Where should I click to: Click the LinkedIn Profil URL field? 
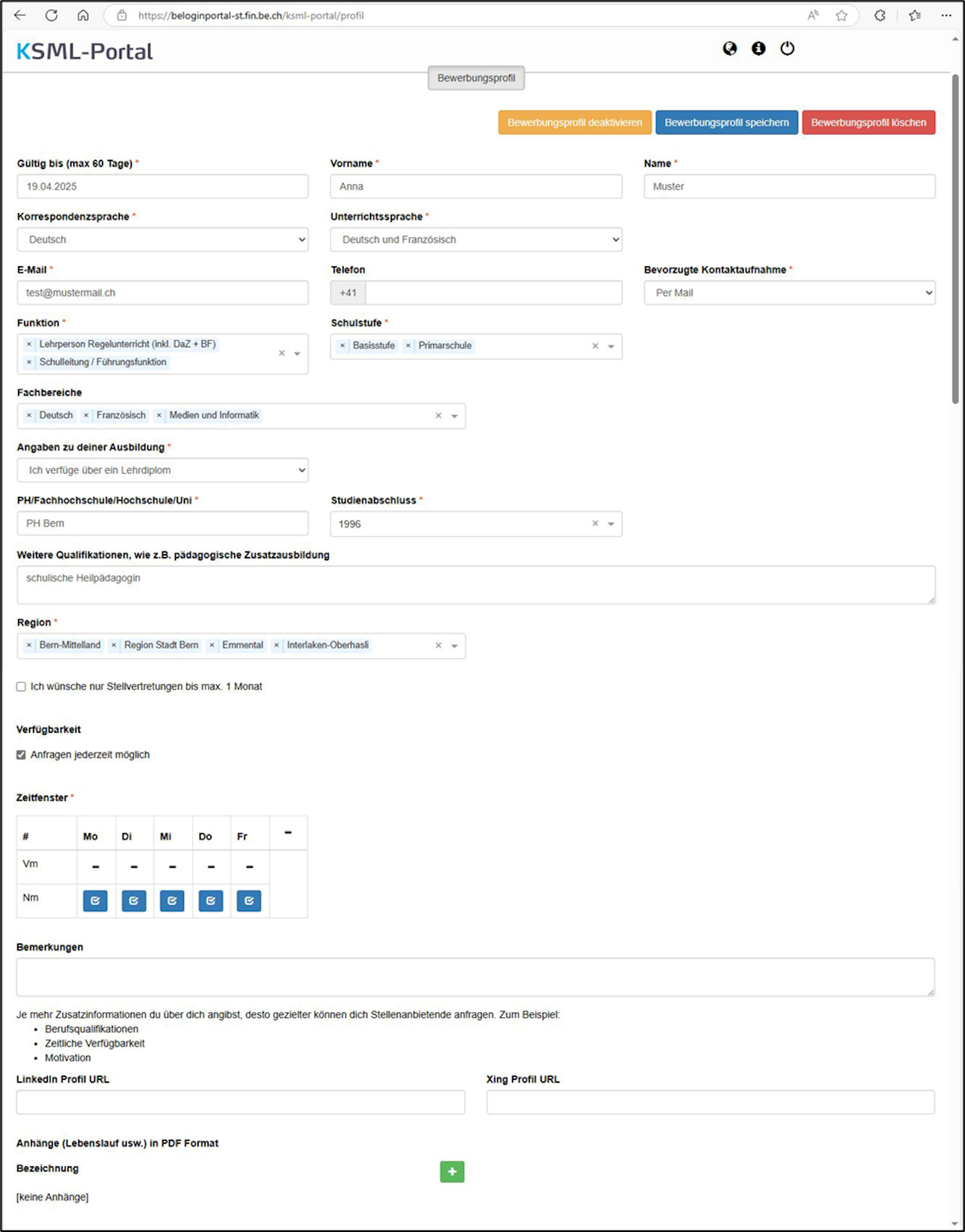click(x=240, y=1102)
